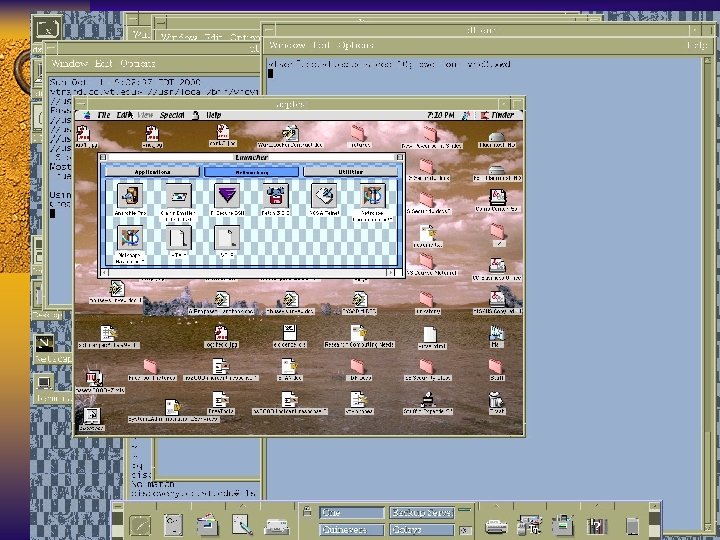Open the Help menu in the front terminal
The height and width of the screenshot is (540, 720).
point(697,45)
